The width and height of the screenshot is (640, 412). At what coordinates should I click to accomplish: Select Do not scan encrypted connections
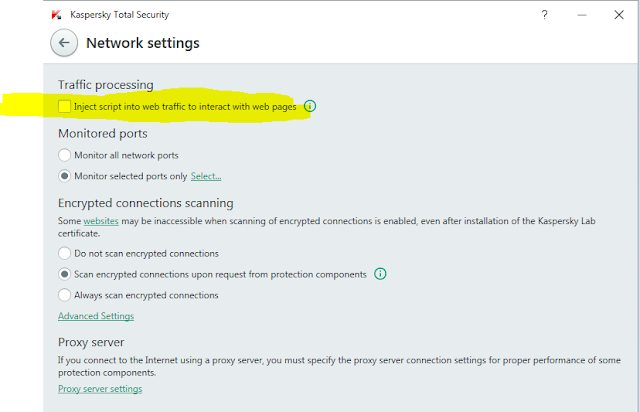pyautogui.click(x=65, y=254)
